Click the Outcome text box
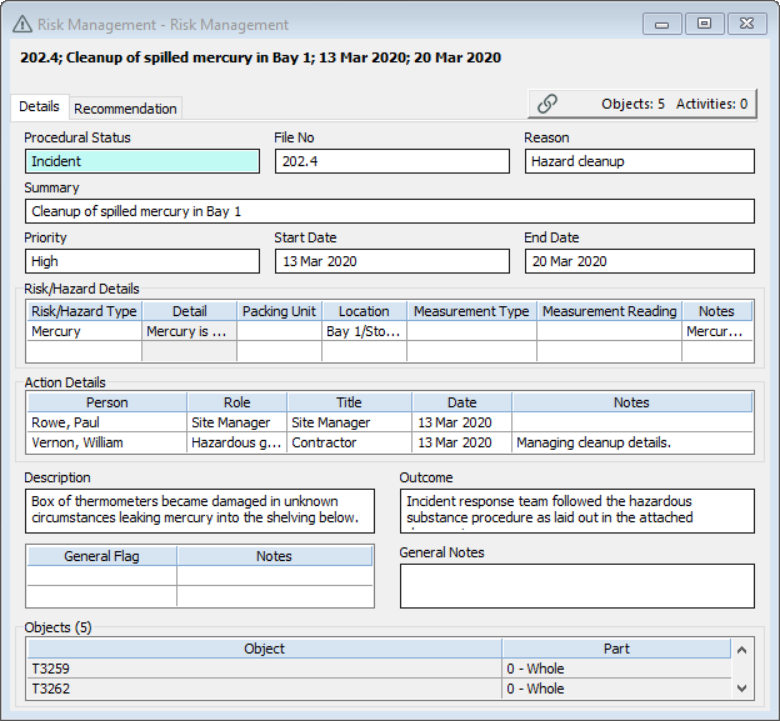 pos(577,511)
